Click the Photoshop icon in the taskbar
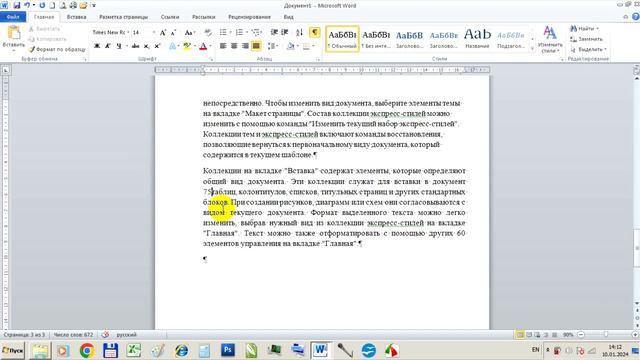This screenshot has width=640, height=360. tap(228, 350)
